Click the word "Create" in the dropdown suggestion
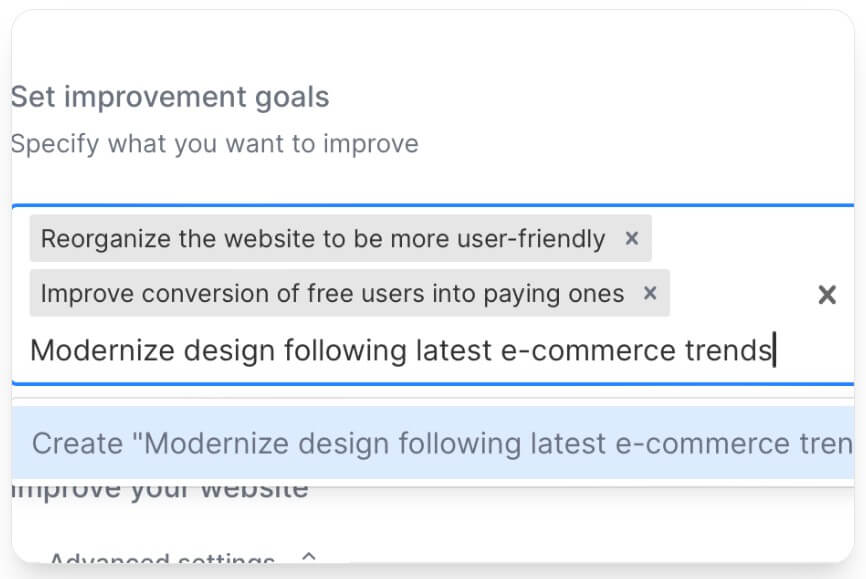866x579 pixels. point(77,444)
